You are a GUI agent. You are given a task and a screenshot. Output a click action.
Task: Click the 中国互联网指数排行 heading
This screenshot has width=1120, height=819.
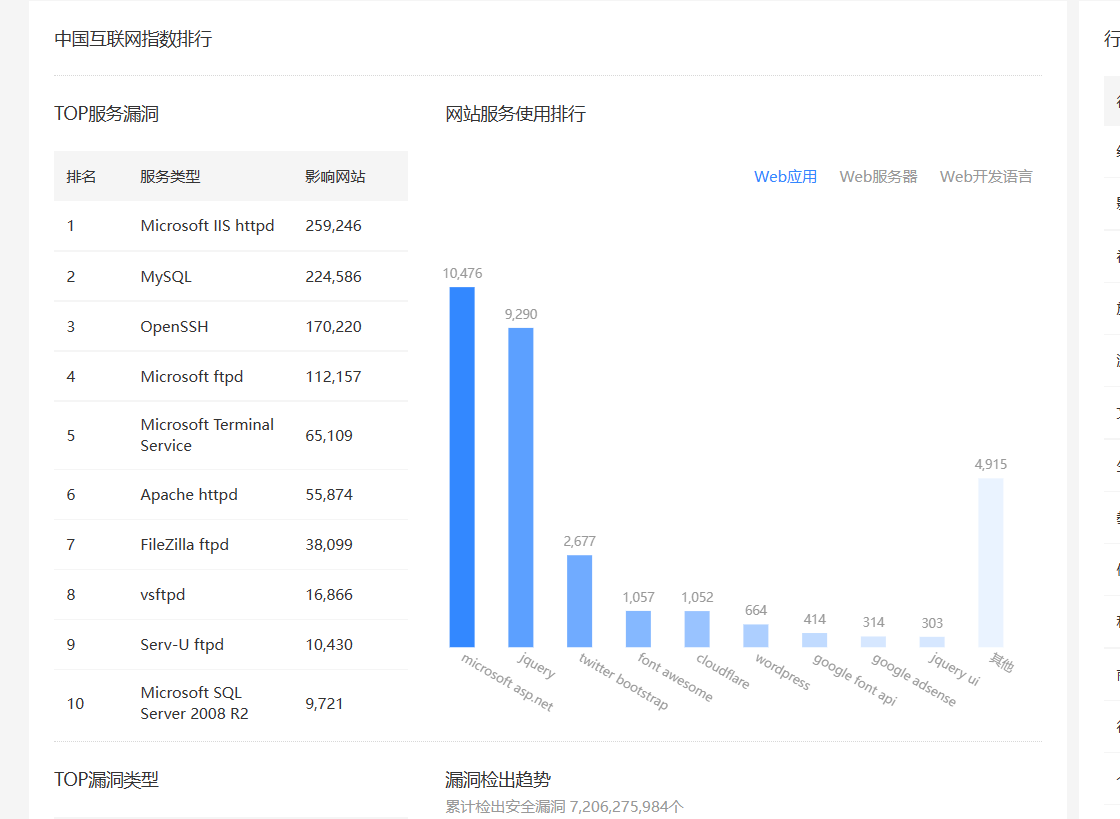[134, 39]
